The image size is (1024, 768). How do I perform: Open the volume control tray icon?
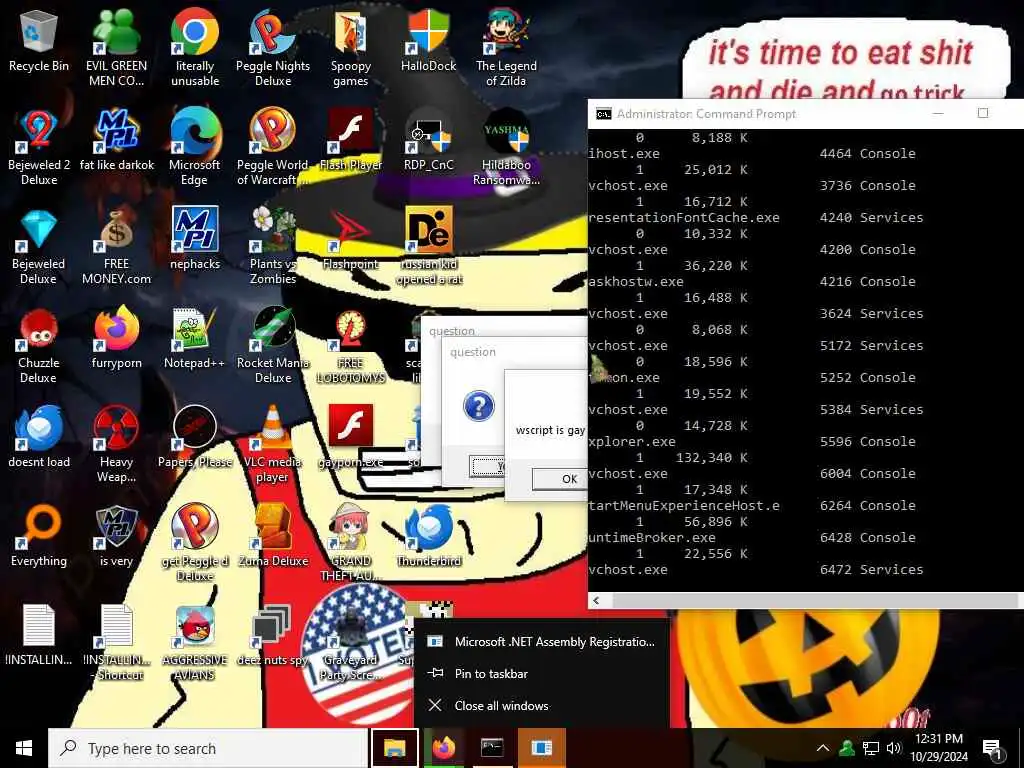coord(894,748)
